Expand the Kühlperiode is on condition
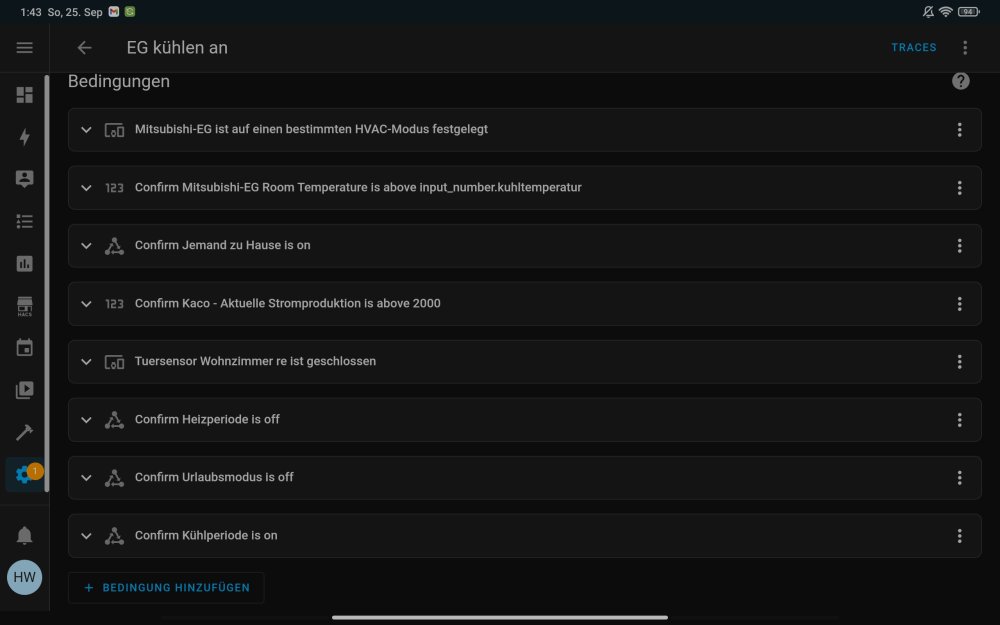This screenshot has height=625, width=1000. tap(86, 536)
